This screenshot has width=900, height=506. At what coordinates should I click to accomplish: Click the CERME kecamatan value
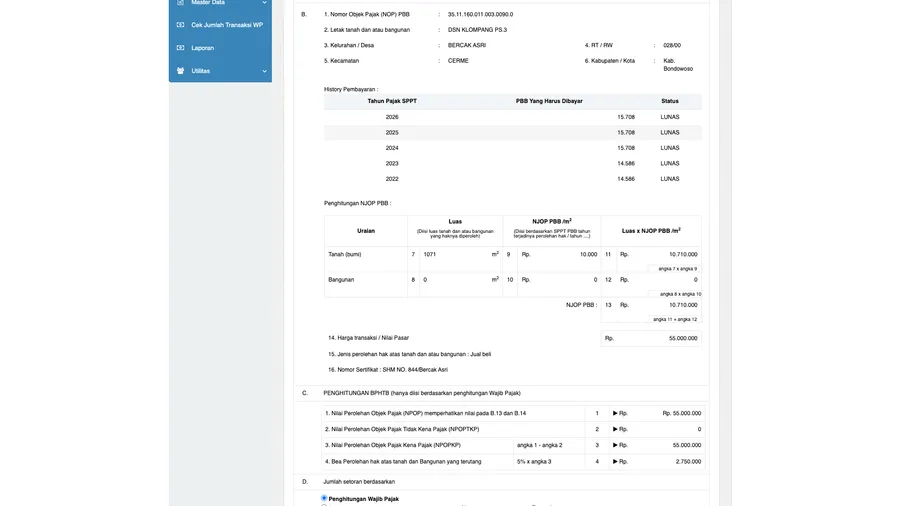coord(458,61)
